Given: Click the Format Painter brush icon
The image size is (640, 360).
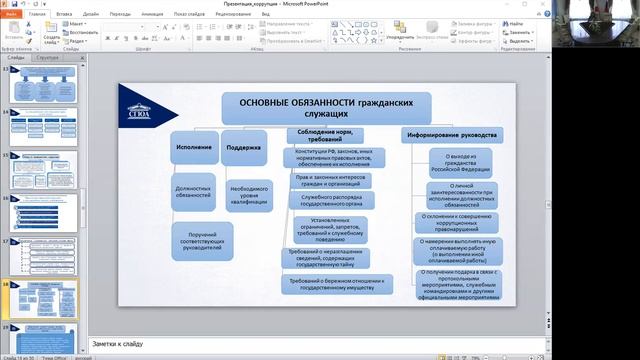Looking at the screenshot, I should click(29, 41).
